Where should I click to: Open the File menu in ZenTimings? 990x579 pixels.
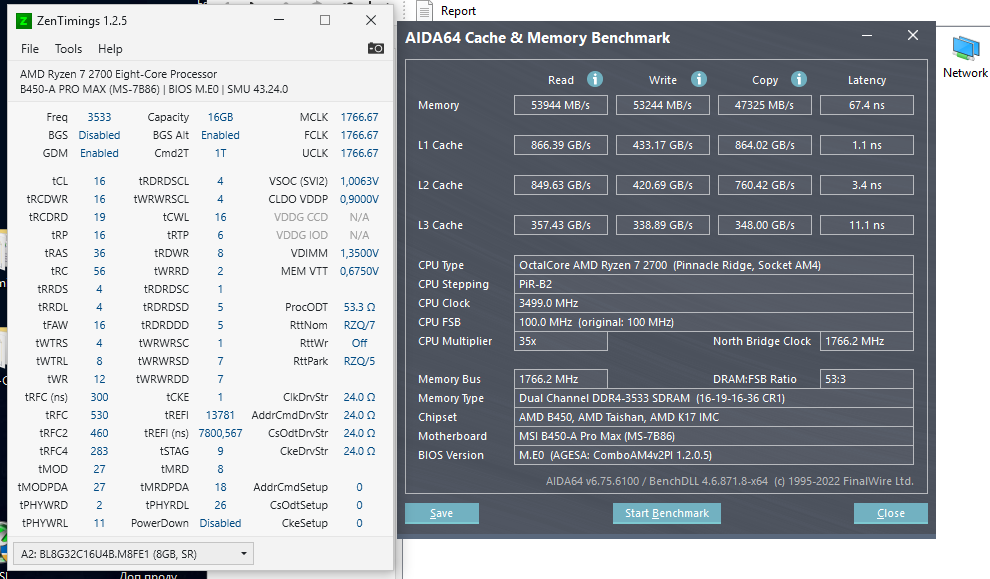30,49
